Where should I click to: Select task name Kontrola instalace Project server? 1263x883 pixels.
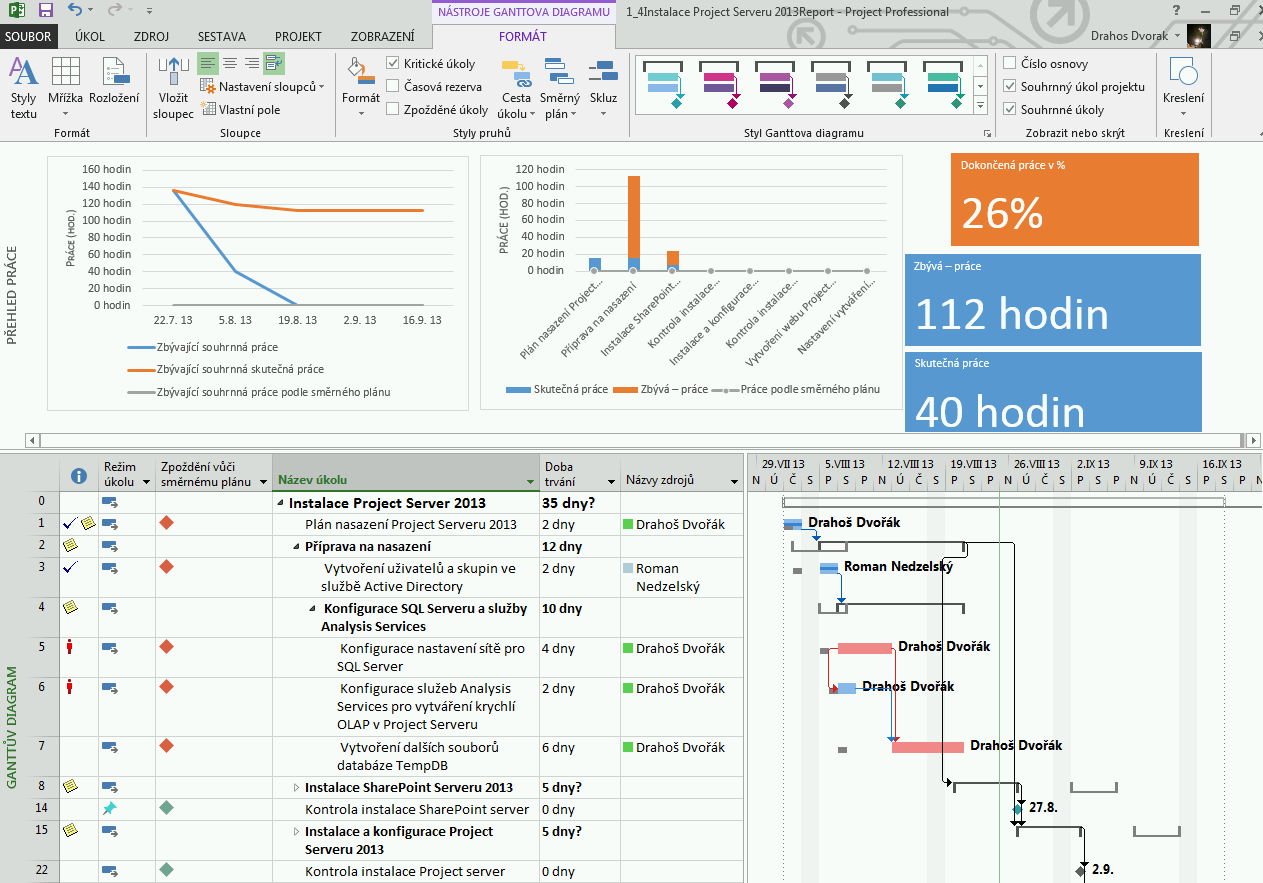point(405,871)
